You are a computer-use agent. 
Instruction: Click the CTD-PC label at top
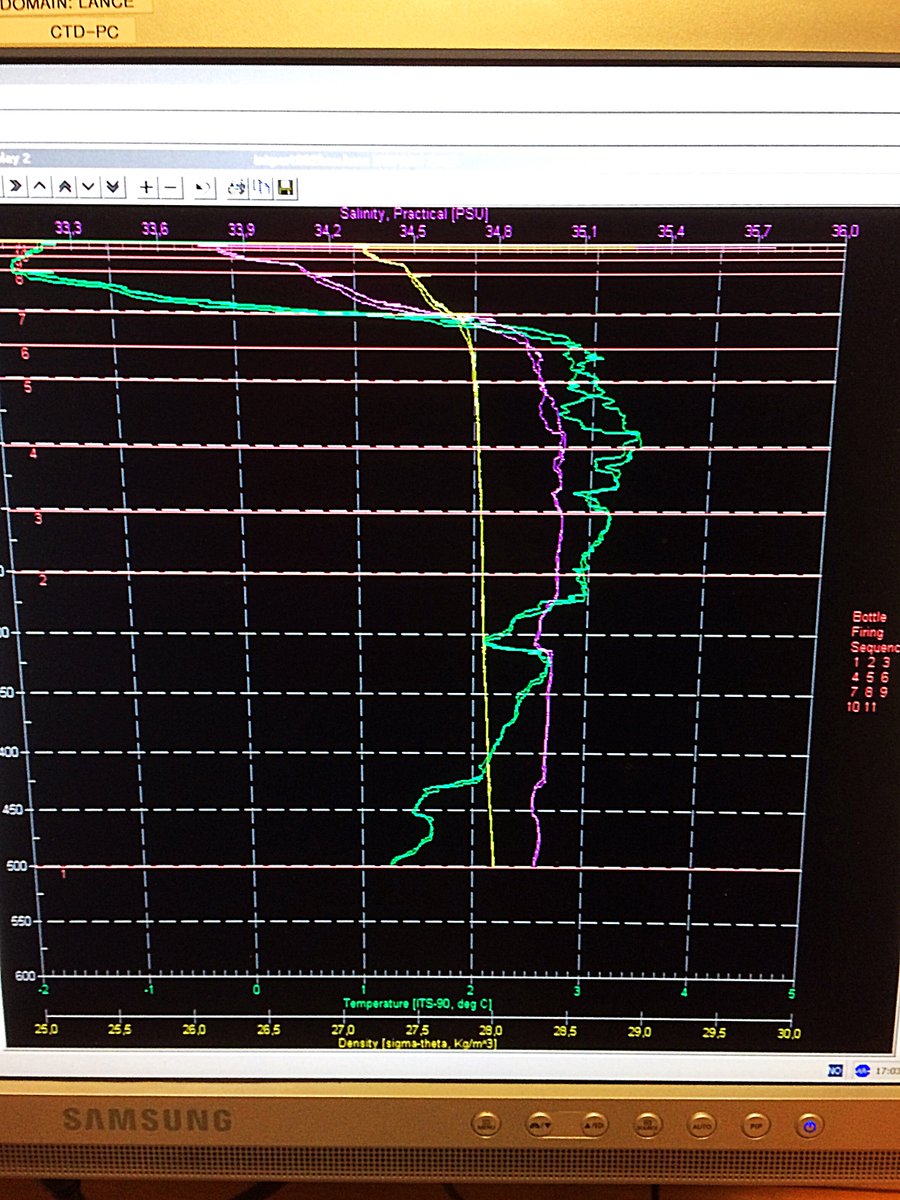pos(85,31)
